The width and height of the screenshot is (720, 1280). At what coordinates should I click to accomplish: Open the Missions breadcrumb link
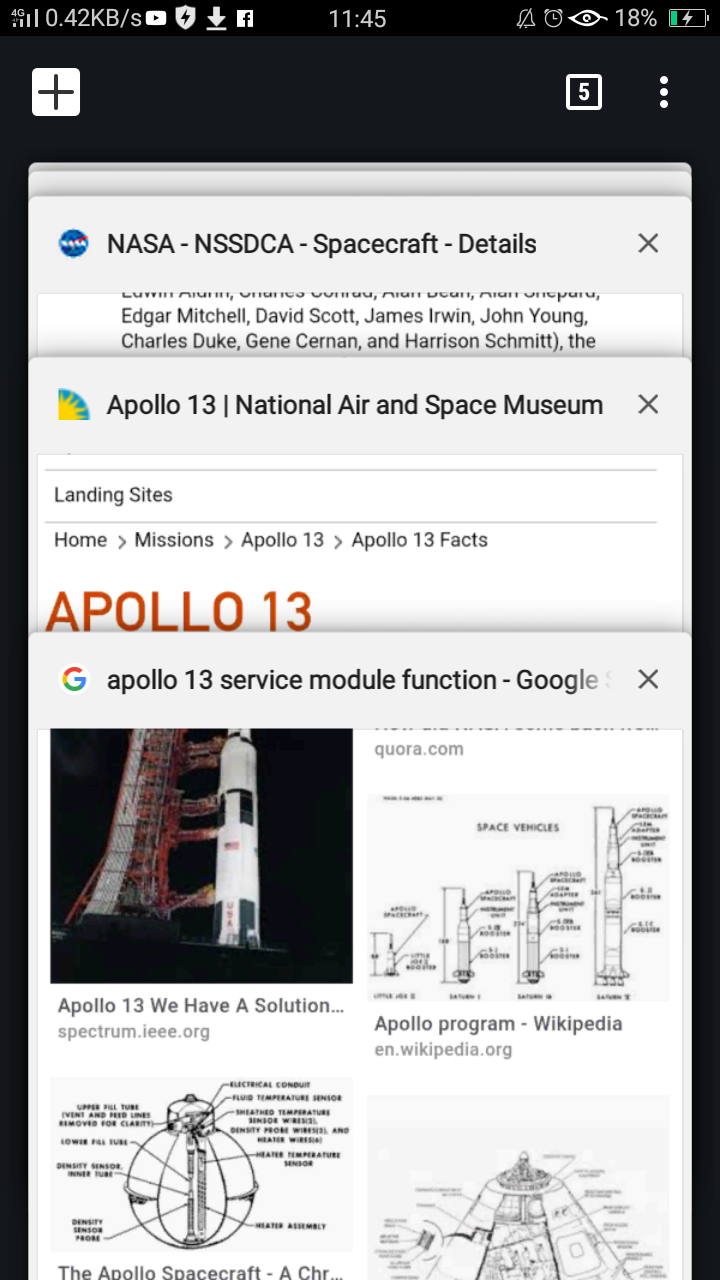pyautogui.click(x=174, y=539)
